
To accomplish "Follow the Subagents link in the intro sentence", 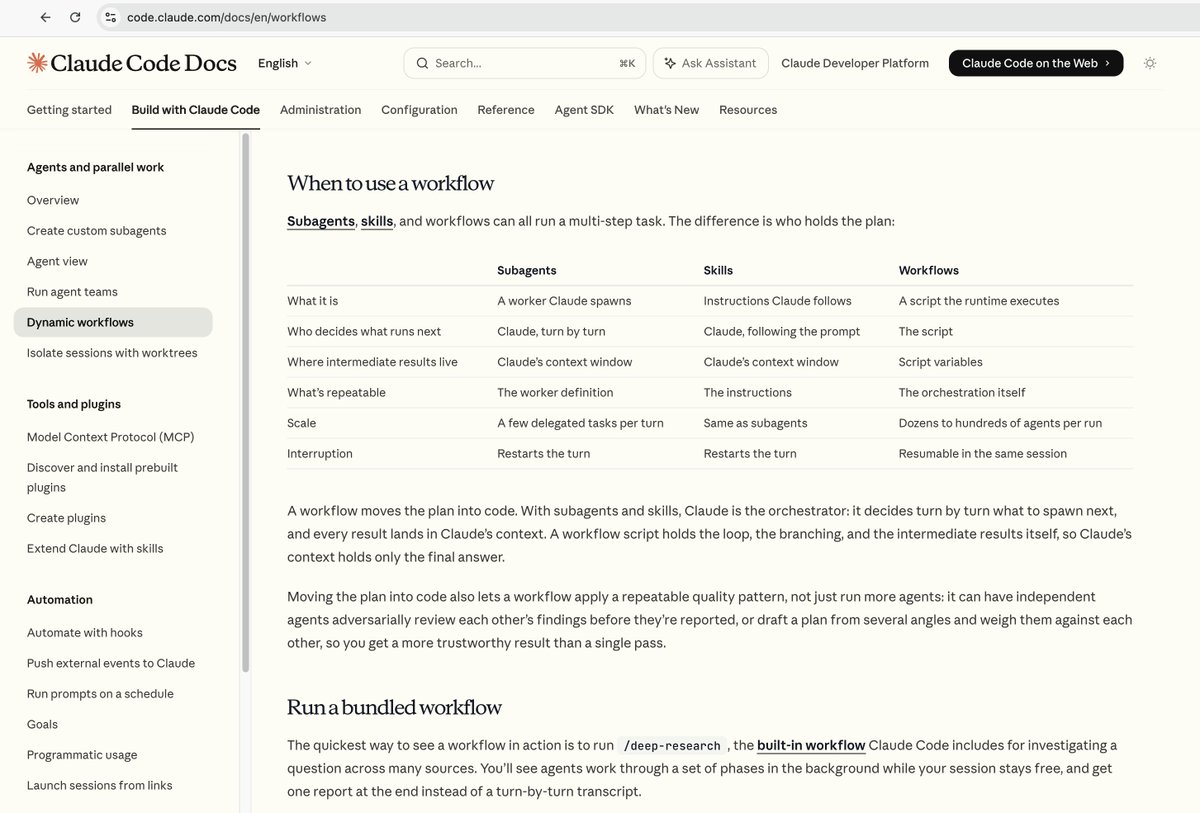I will [321, 221].
